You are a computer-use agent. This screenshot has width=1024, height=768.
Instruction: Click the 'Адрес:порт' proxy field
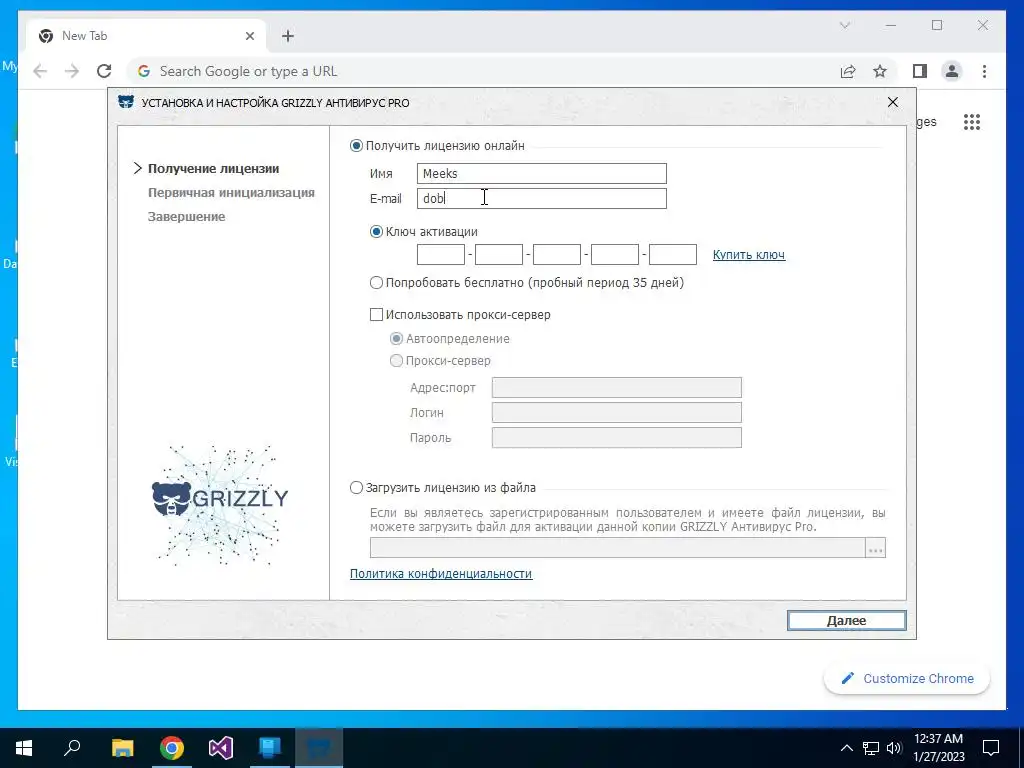tap(616, 387)
